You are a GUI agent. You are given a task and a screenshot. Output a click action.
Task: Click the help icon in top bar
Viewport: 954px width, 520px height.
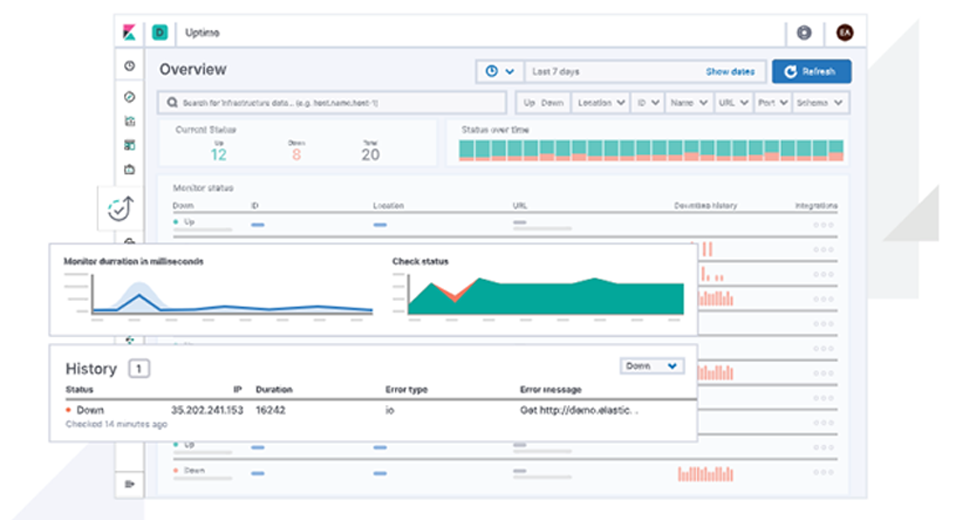click(804, 33)
